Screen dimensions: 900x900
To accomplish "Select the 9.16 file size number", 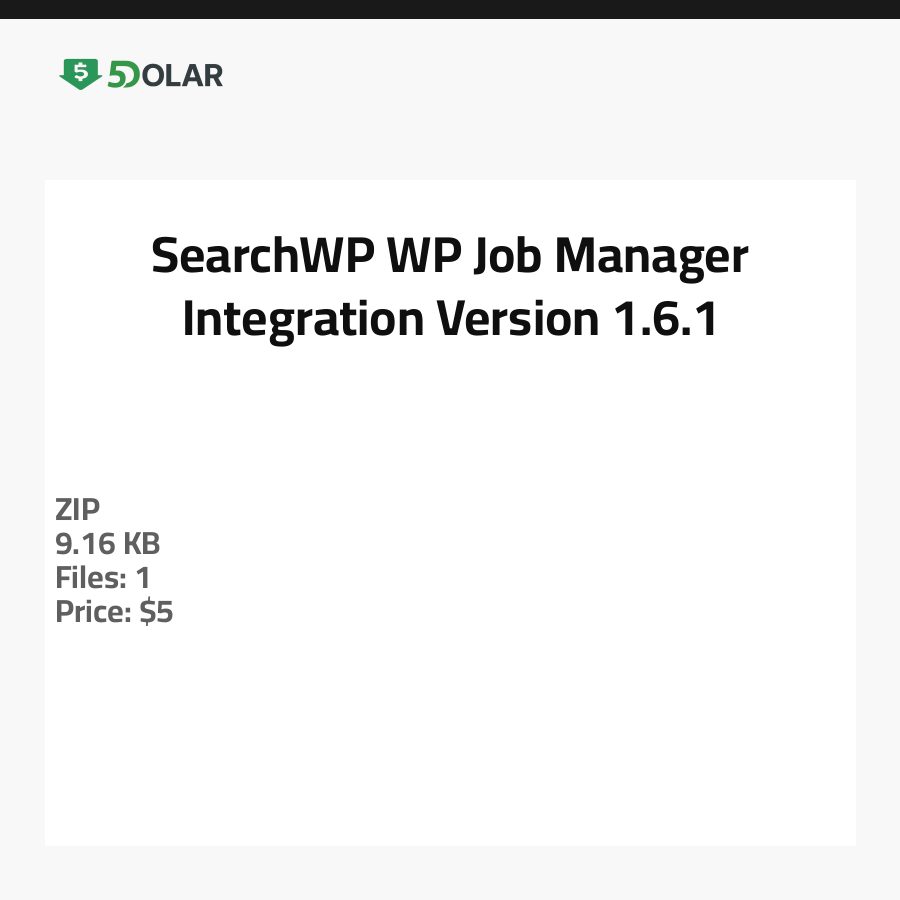I will 84,544.
